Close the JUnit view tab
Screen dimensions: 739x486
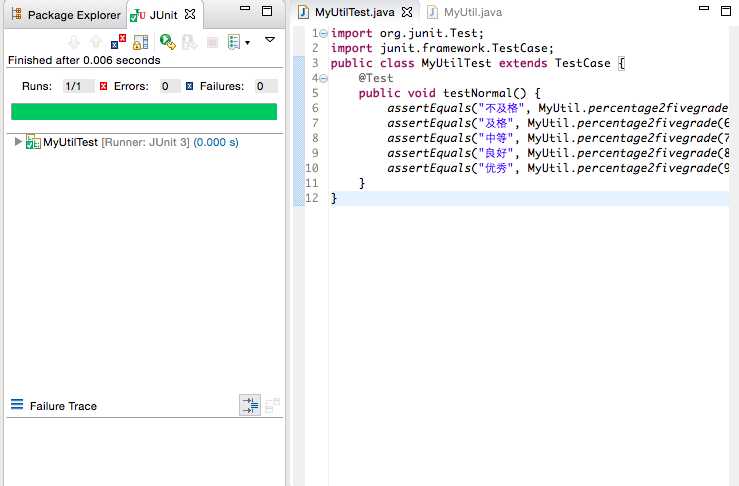(190, 15)
